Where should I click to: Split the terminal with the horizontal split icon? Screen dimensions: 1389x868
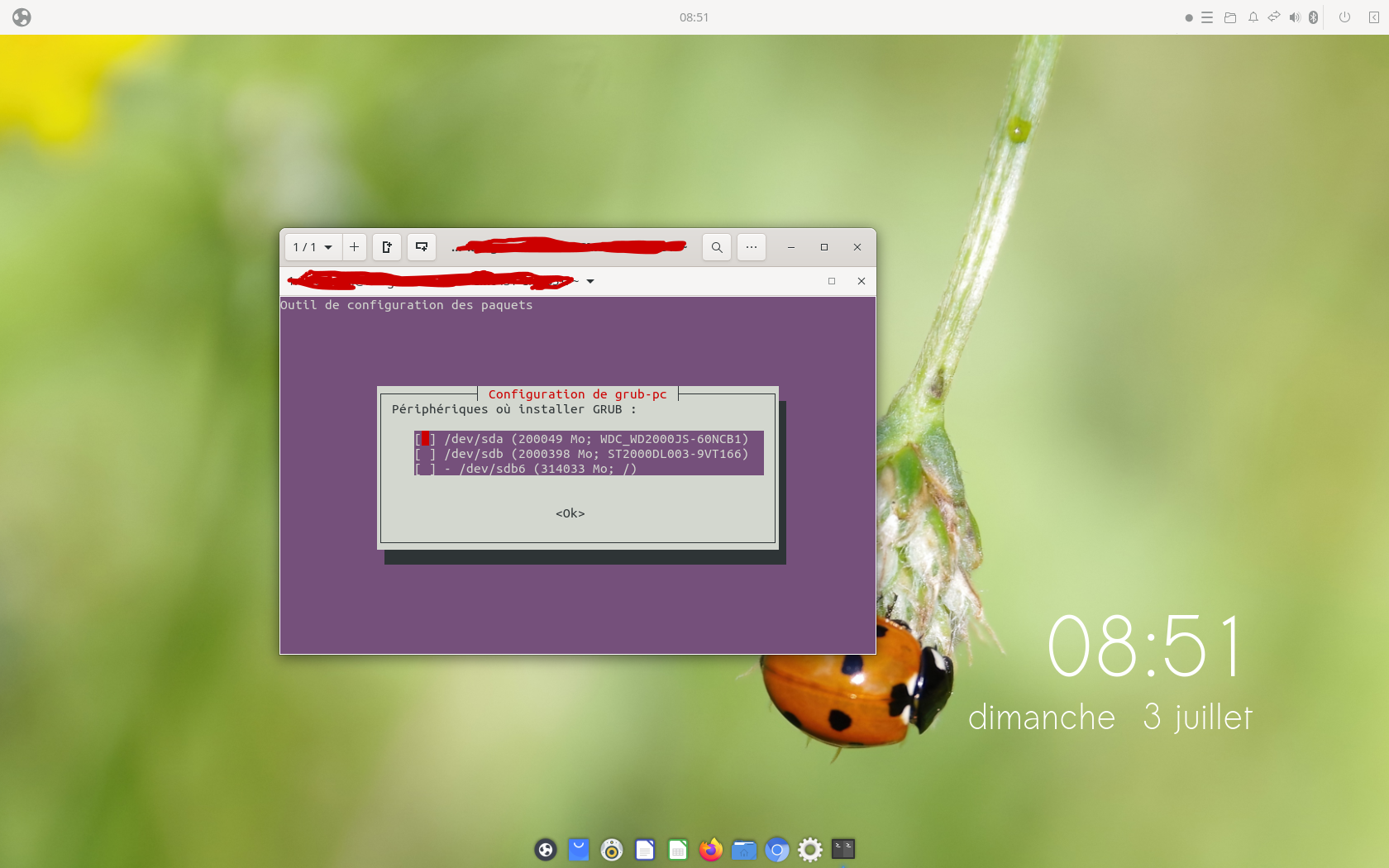pyautogui.click(x=422, y=247)
